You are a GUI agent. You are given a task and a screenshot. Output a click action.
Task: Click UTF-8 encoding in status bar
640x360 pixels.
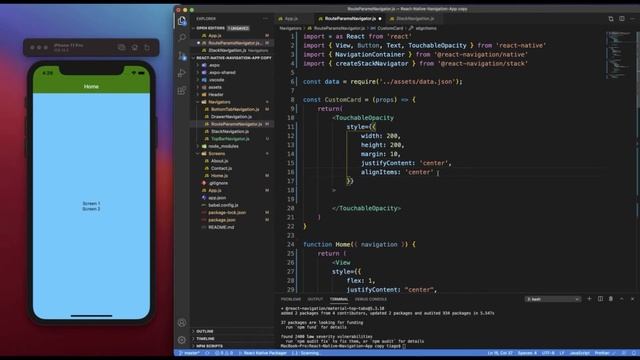[547, 353]
